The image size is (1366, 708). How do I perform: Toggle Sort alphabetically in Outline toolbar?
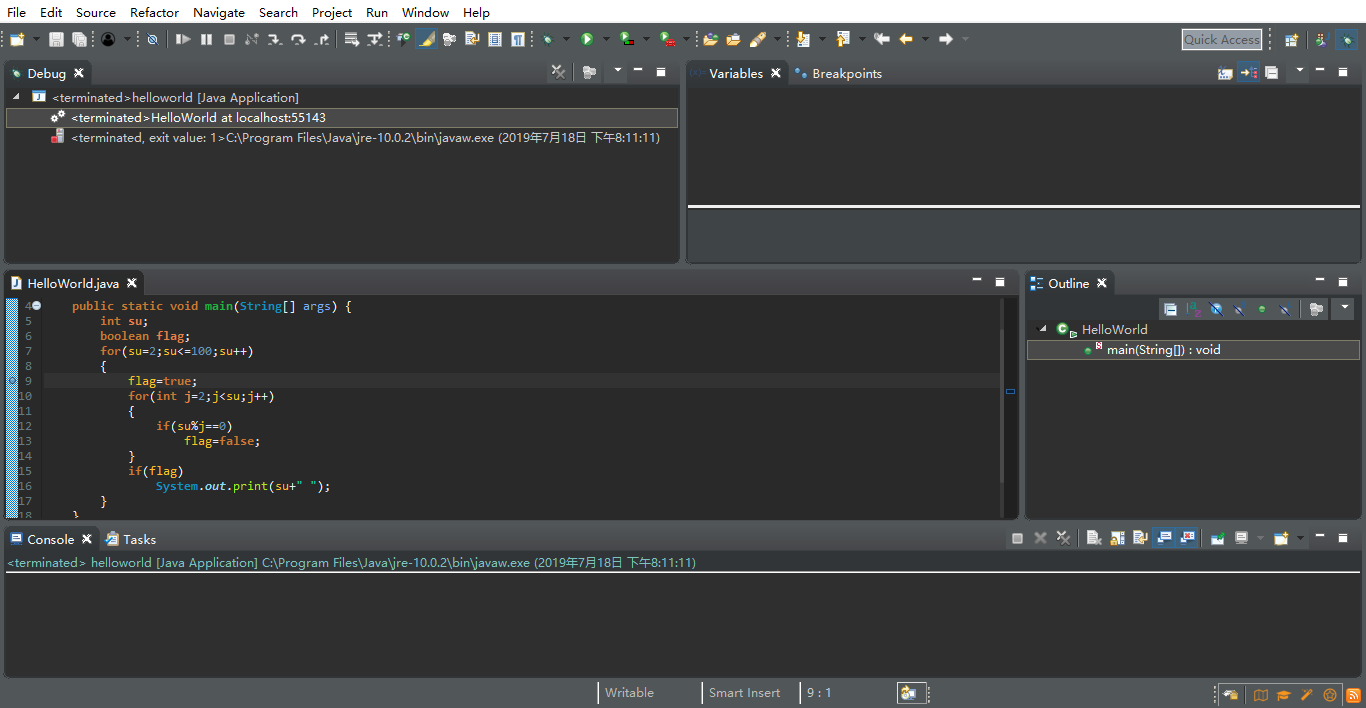(x=1193, y=309)
